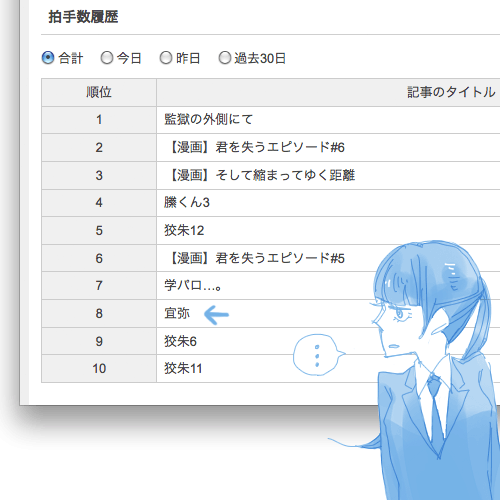
Task: Click the article title 宜弥
Action: point(177,313)
